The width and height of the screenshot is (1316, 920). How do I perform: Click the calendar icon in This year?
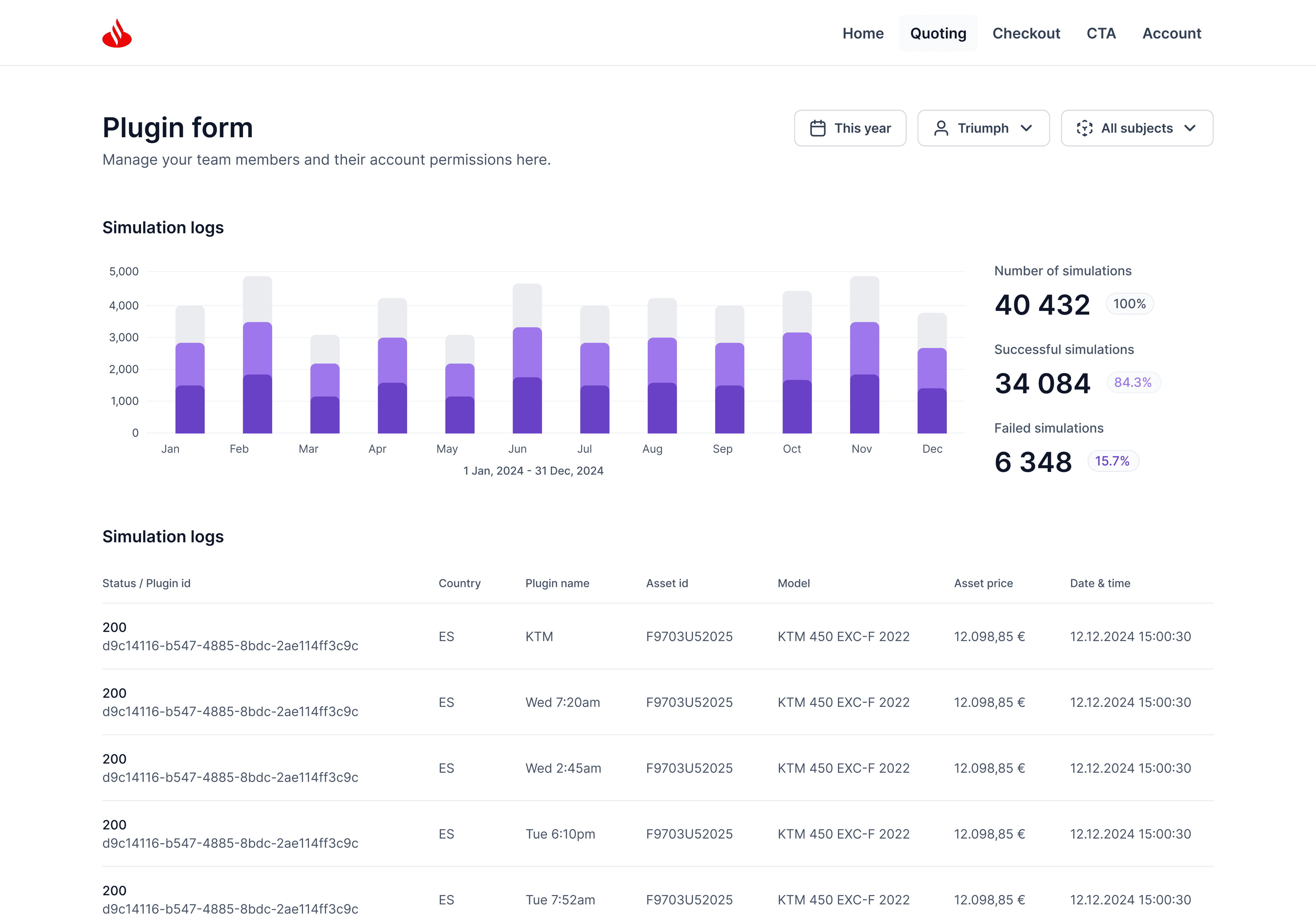[818, 128]
